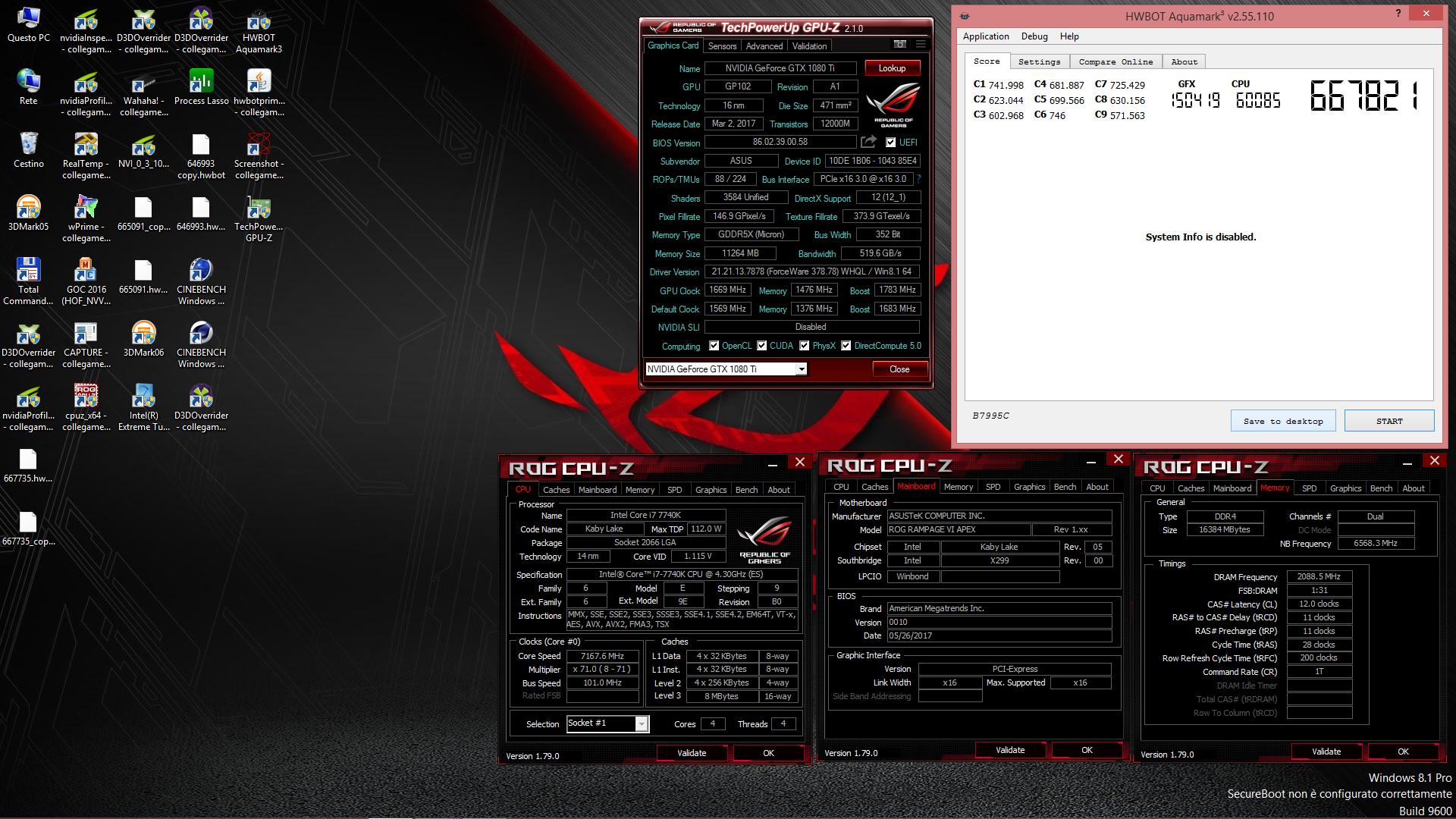
Task: Open the wPrime desktop shortcut
Action: 86,218
